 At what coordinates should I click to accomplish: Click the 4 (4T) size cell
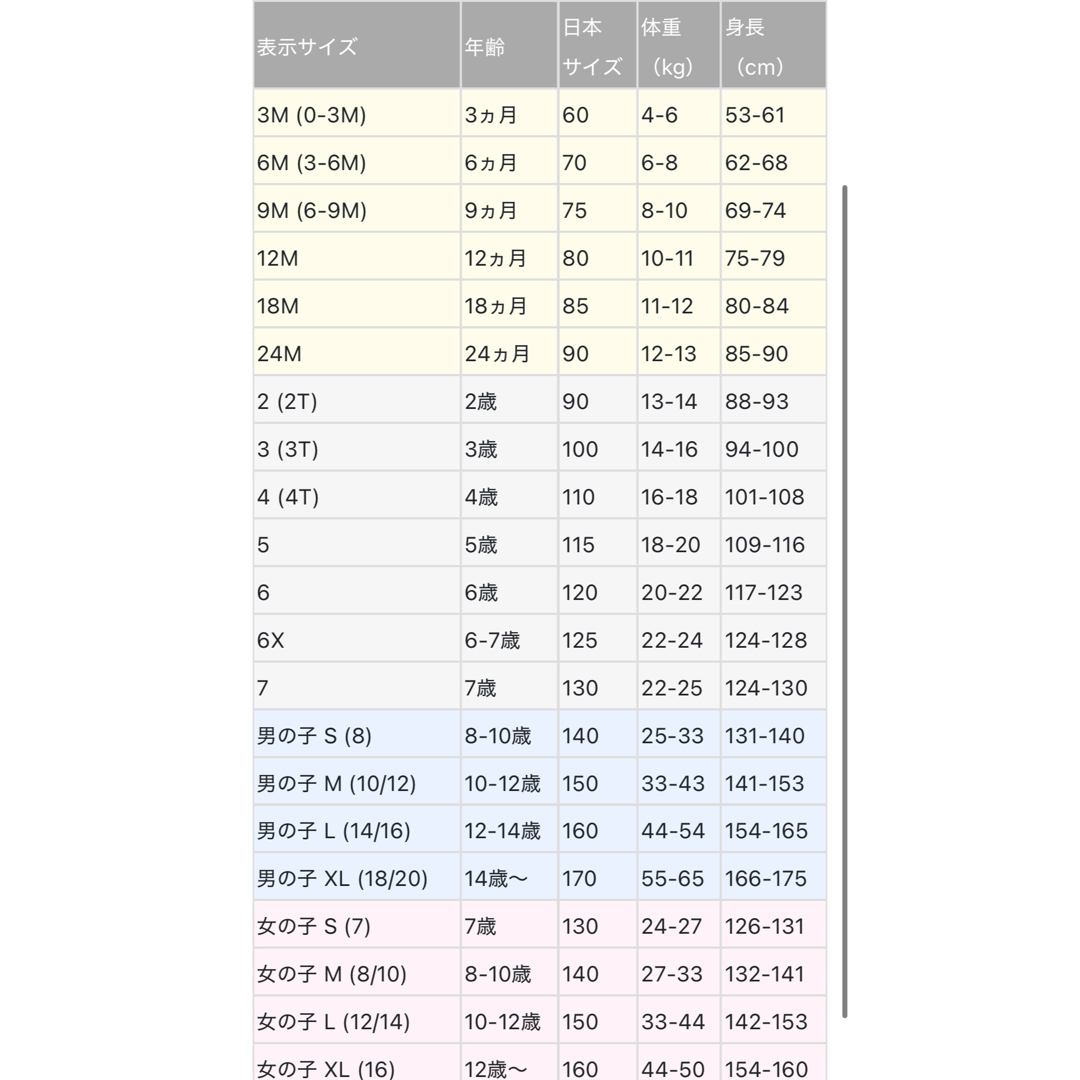[x=357, y=497]
